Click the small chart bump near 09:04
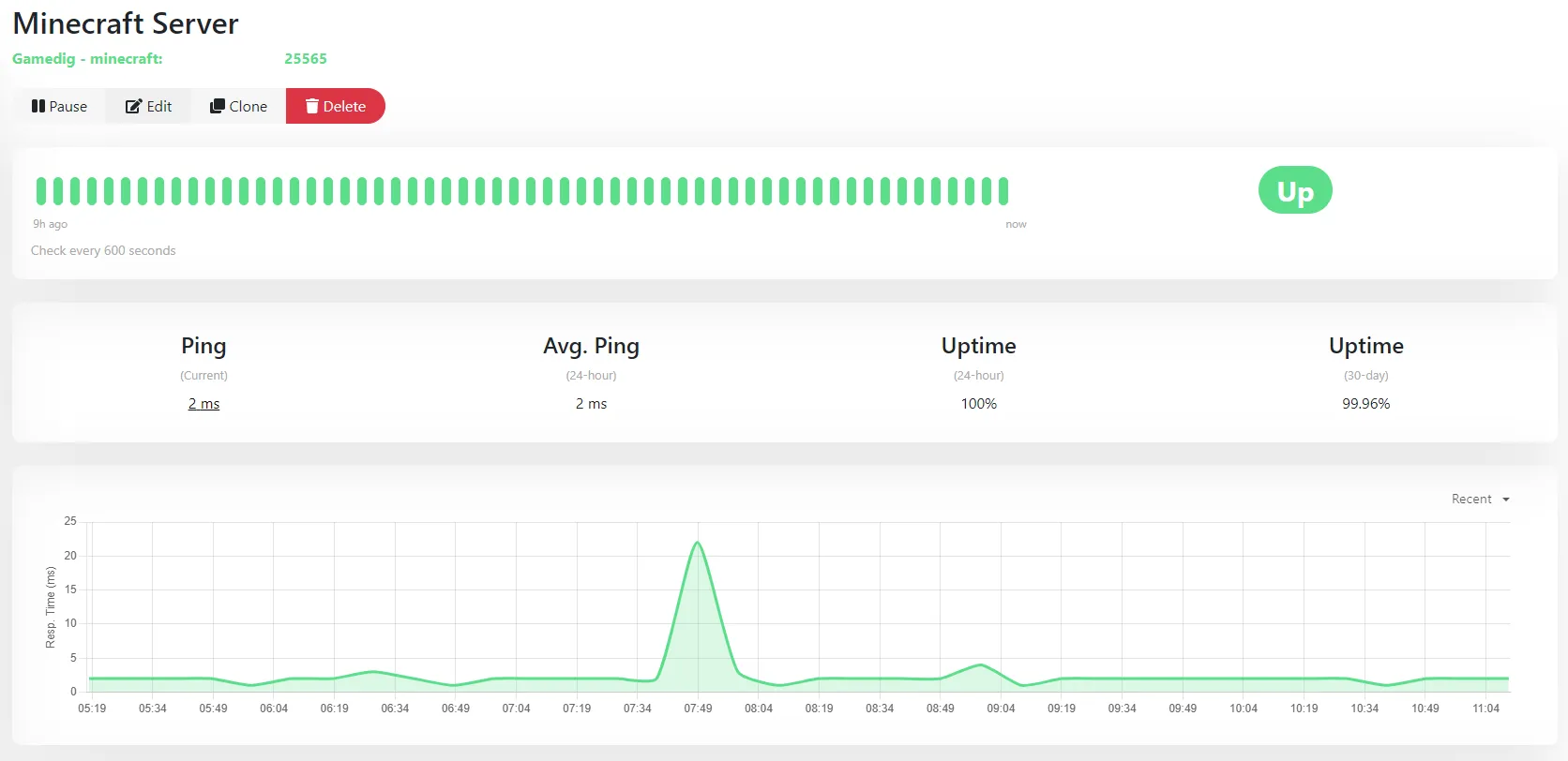1568x761 pixels. pyautogui.click(x=980, y=665)
